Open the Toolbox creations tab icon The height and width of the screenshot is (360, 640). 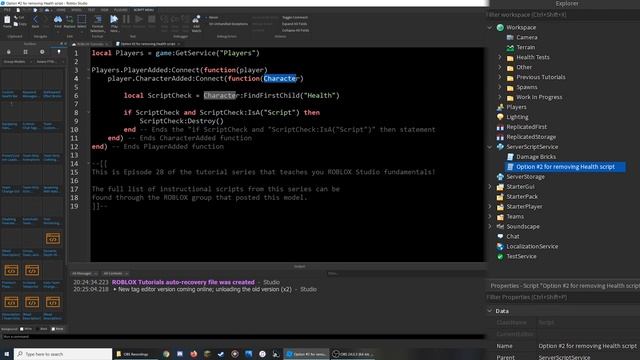(x=59, y=52)
